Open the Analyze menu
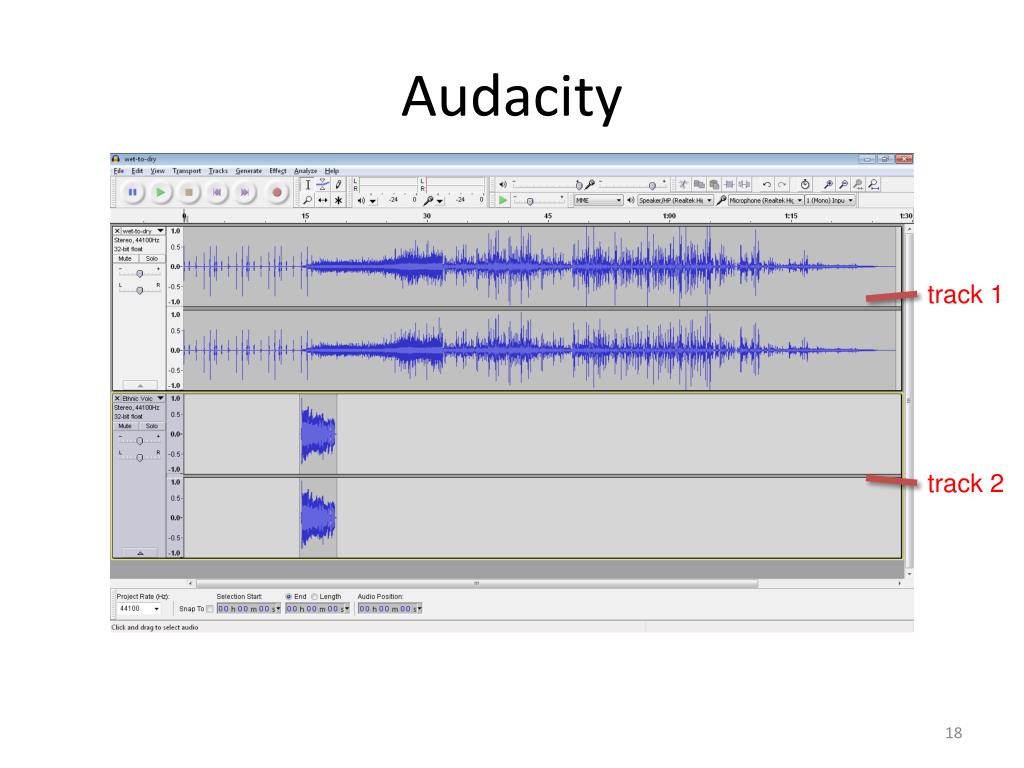1024x768 pixels. point(306,171)
